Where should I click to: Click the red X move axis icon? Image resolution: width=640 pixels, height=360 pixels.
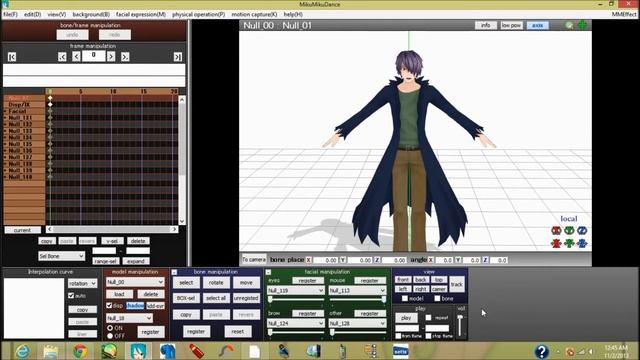point(556,244)
